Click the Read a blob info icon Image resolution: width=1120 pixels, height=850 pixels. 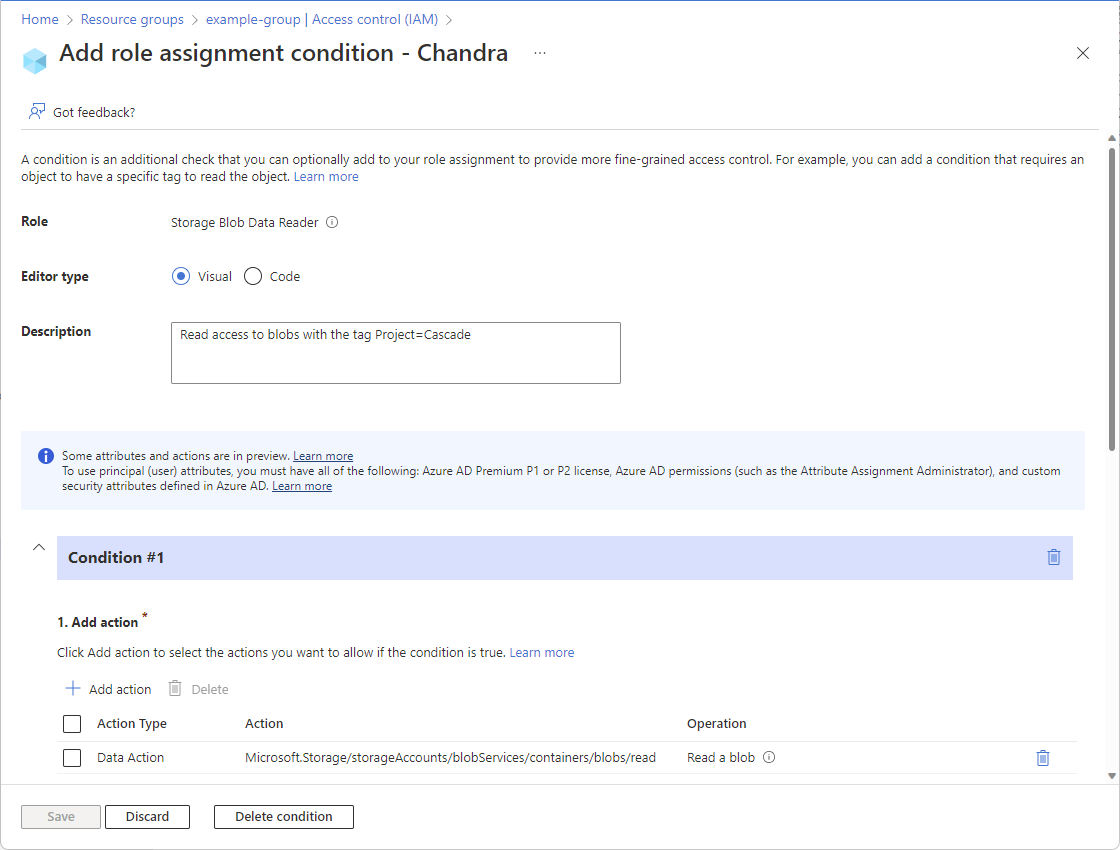click(x=769, y=758)
